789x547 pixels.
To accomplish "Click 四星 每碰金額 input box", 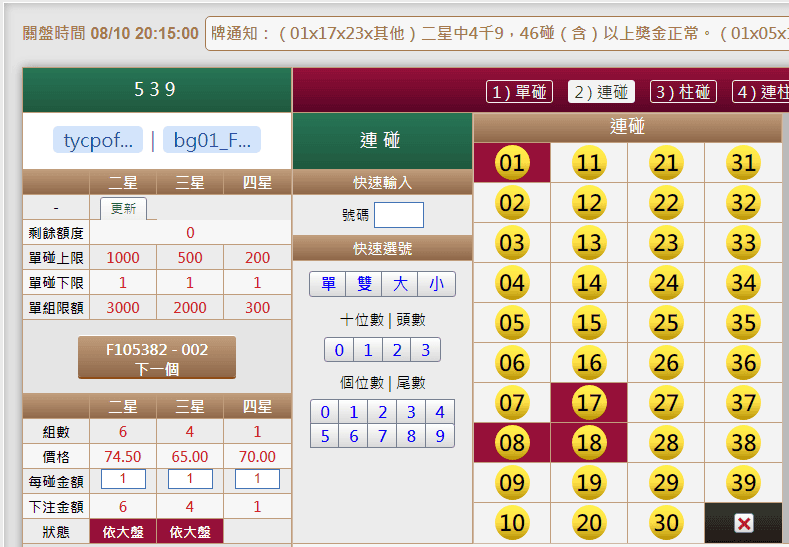I will (x=257, y=479).
